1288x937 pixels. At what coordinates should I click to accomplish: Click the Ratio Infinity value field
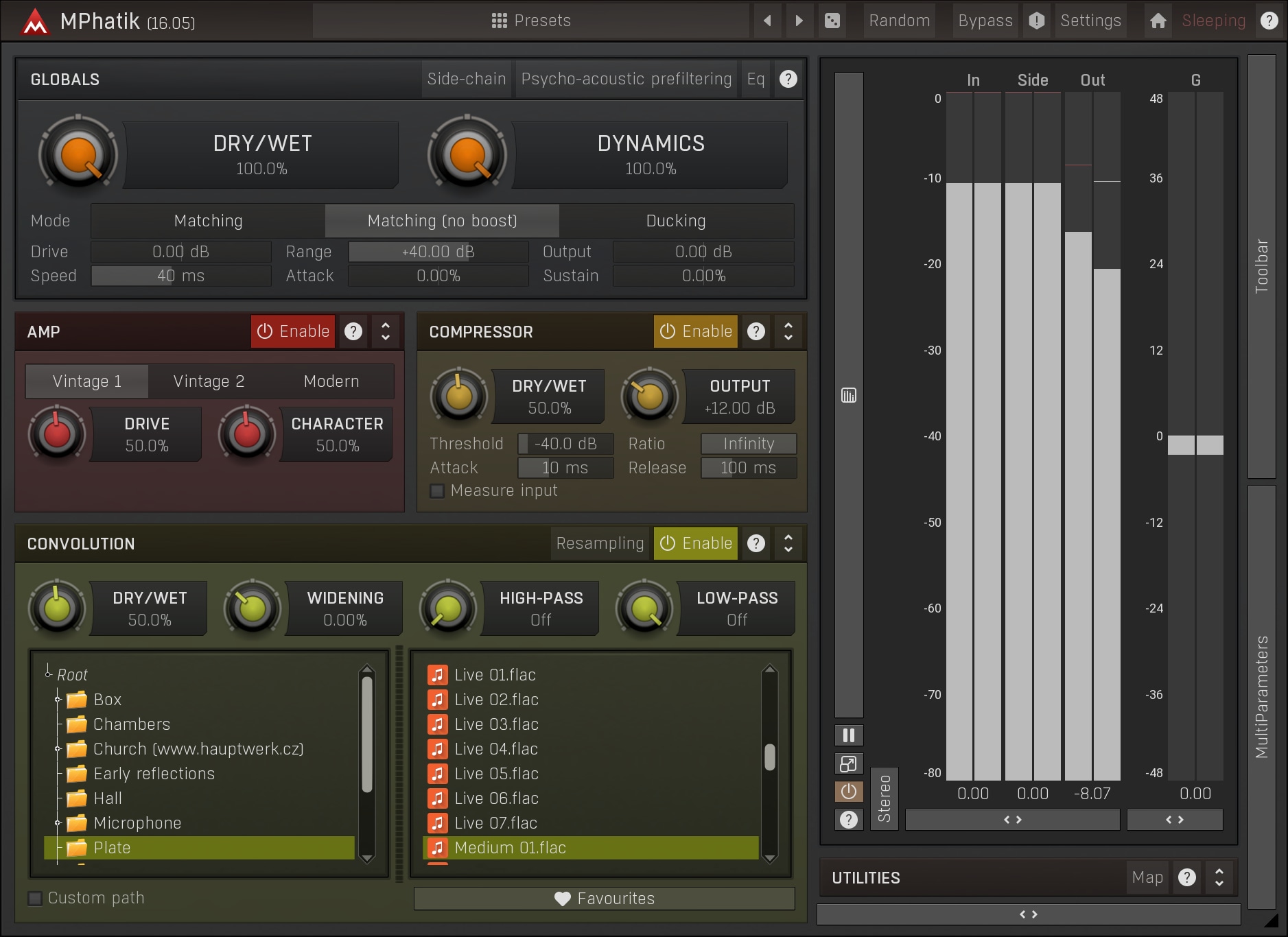click(x=749, y=444)
